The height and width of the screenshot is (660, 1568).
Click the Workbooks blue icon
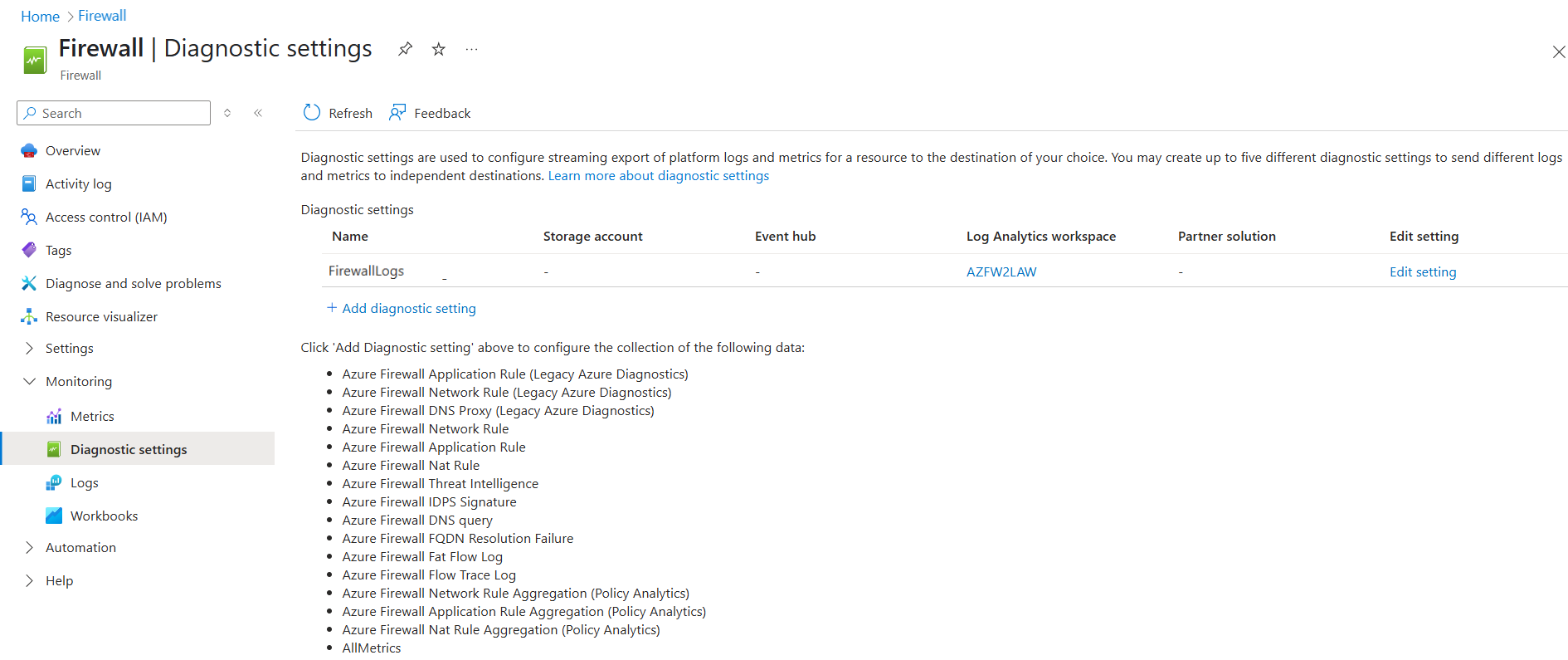54,516
